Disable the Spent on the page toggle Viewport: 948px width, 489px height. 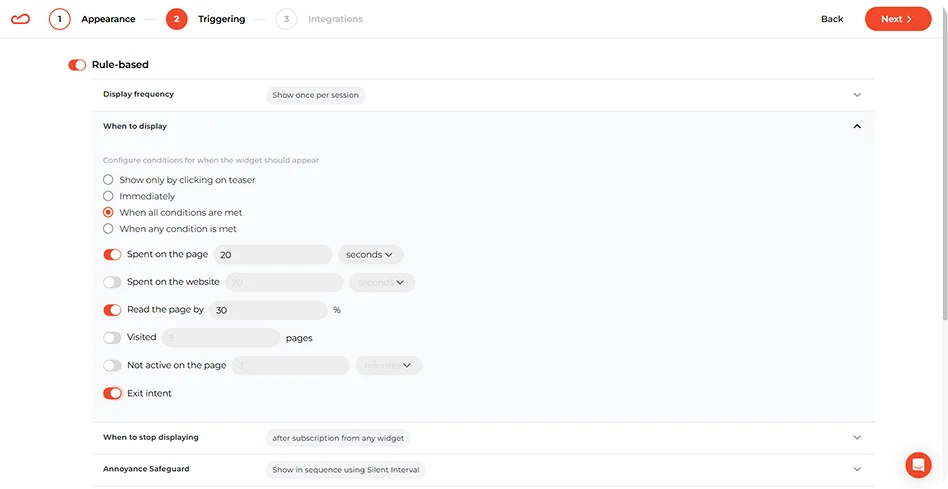tap(112, 255)
